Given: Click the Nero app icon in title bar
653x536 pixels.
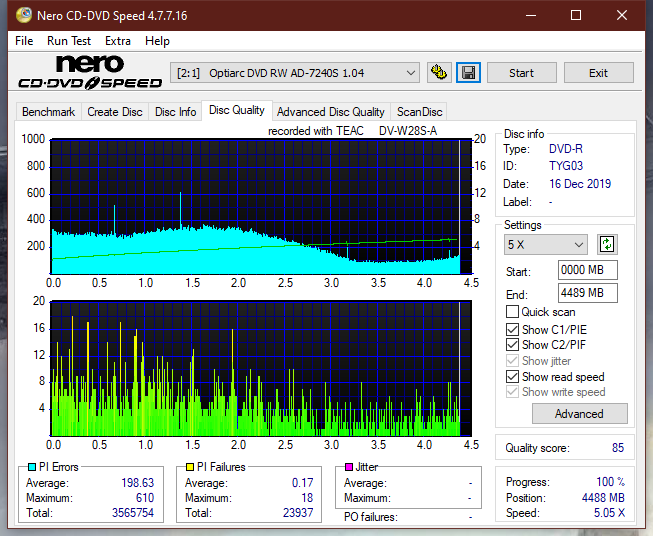Looking at the screenshot, I should coord(24,15).
